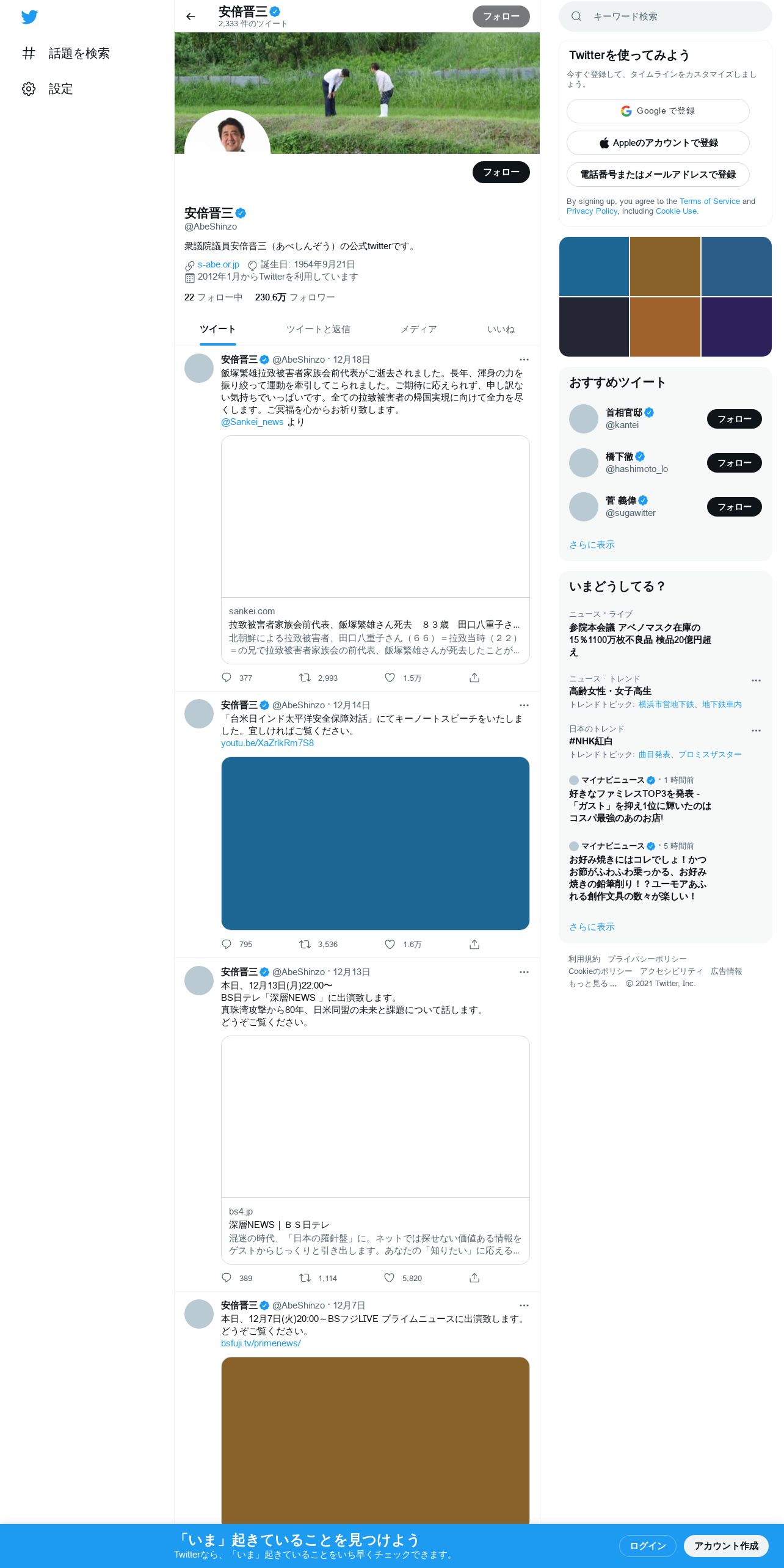Switch to いいね tab

(501, 330)
